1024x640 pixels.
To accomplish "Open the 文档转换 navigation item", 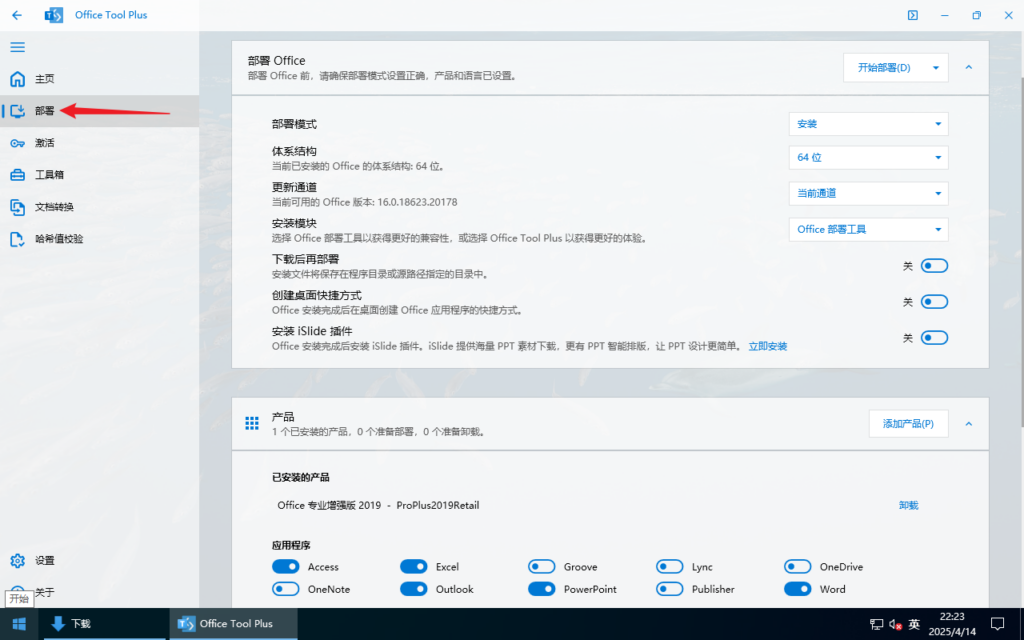I will click(99, 207).
